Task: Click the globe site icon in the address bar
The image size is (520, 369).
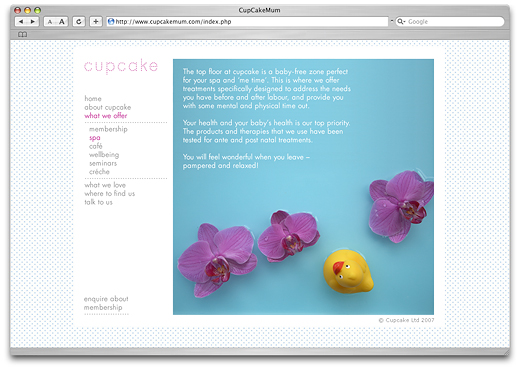Action: [x=111, y=22]
